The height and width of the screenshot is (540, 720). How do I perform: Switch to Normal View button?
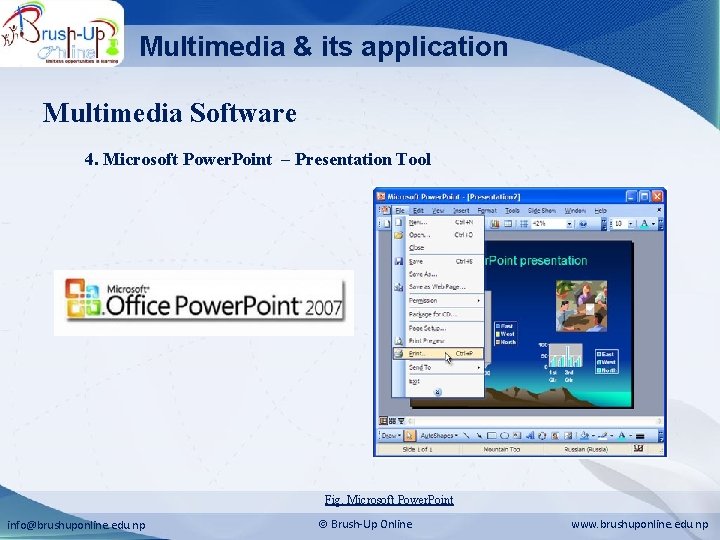[x=383, y=421]
